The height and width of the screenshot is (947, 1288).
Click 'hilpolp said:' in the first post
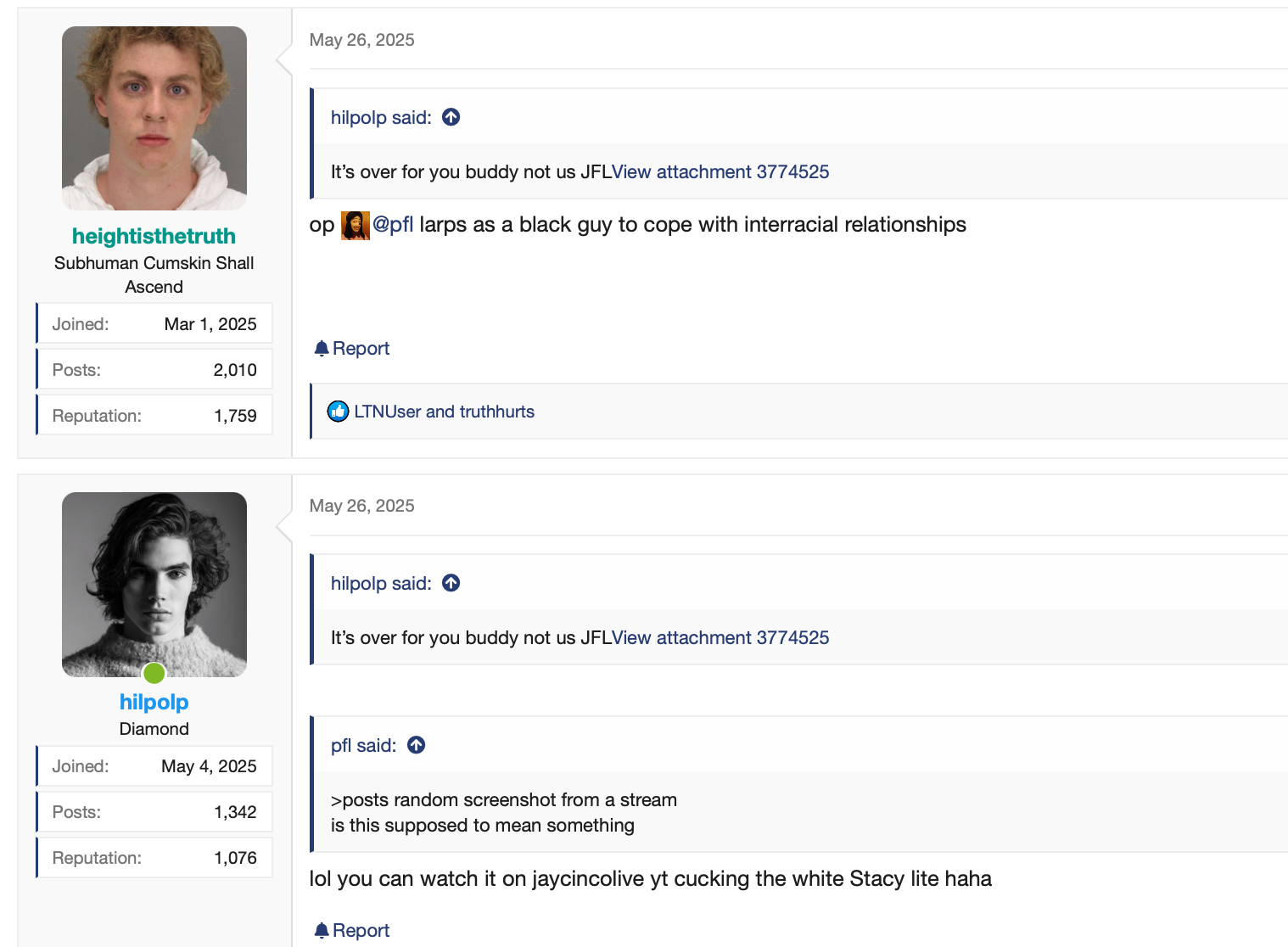[381, 117]
